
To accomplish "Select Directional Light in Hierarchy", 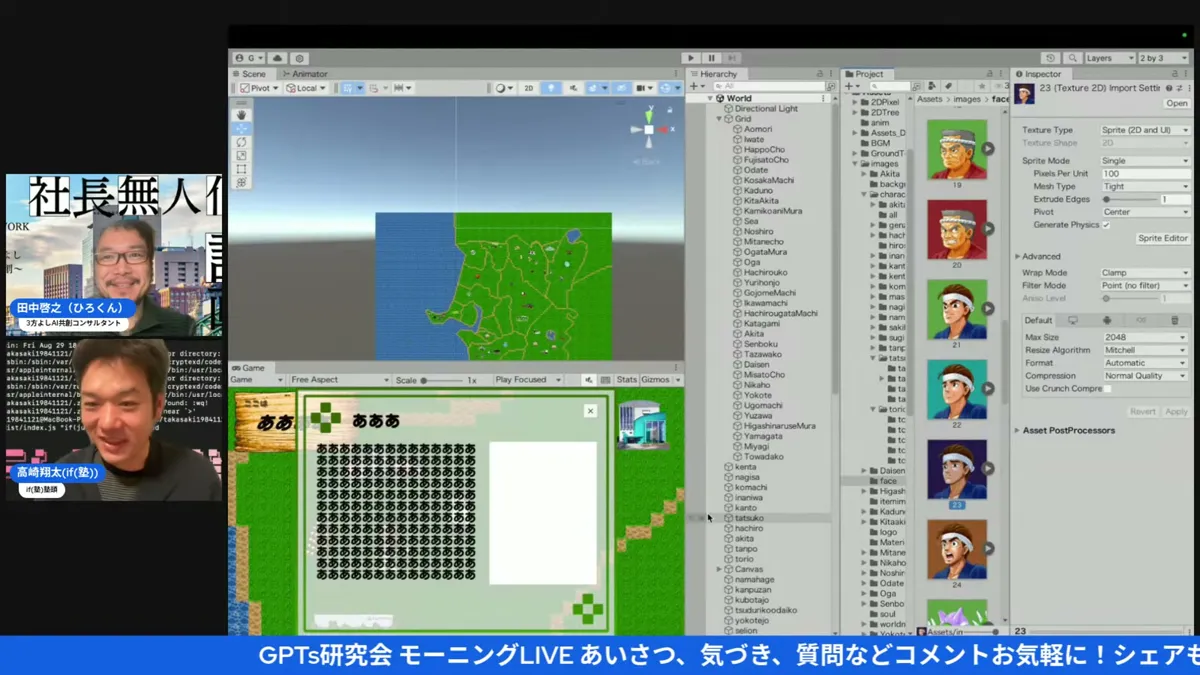I will (766, 109).
